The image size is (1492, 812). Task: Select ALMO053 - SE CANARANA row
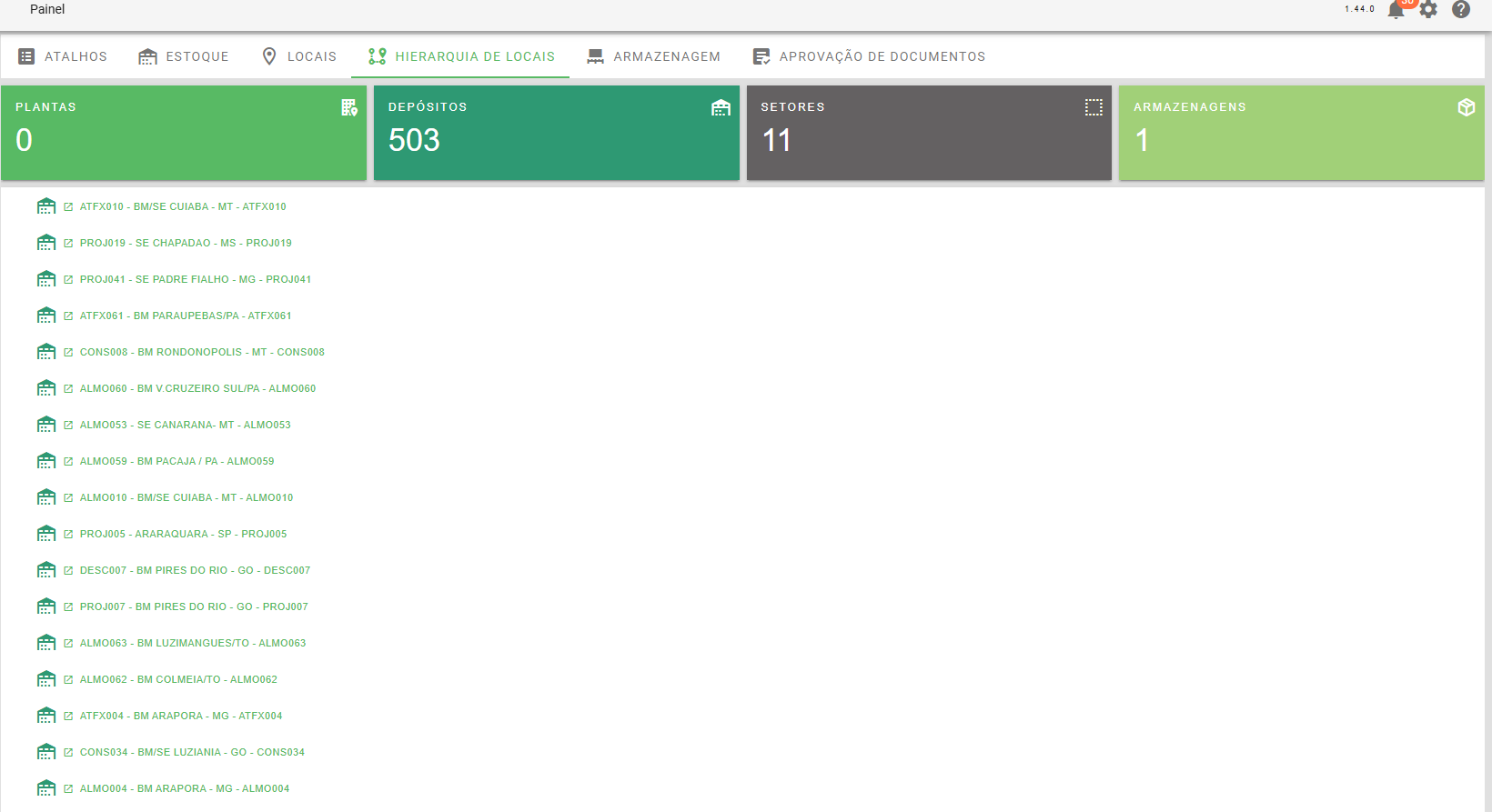[x=186, y=425]
